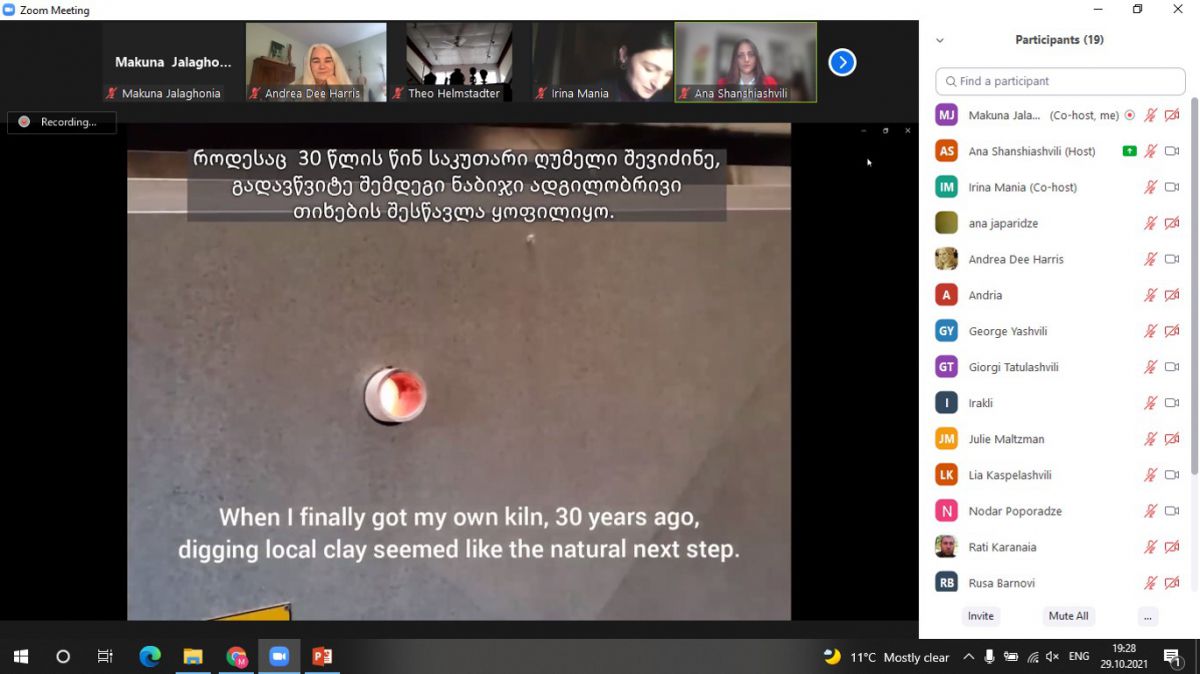The width and height of the screenshot is (1200, 674).
Task: Click the Find a participant search field
Action: click(1060, 81)
